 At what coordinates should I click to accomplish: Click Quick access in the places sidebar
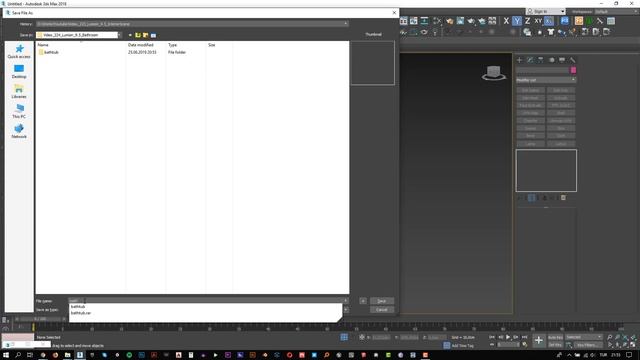[x=19, y=51]
